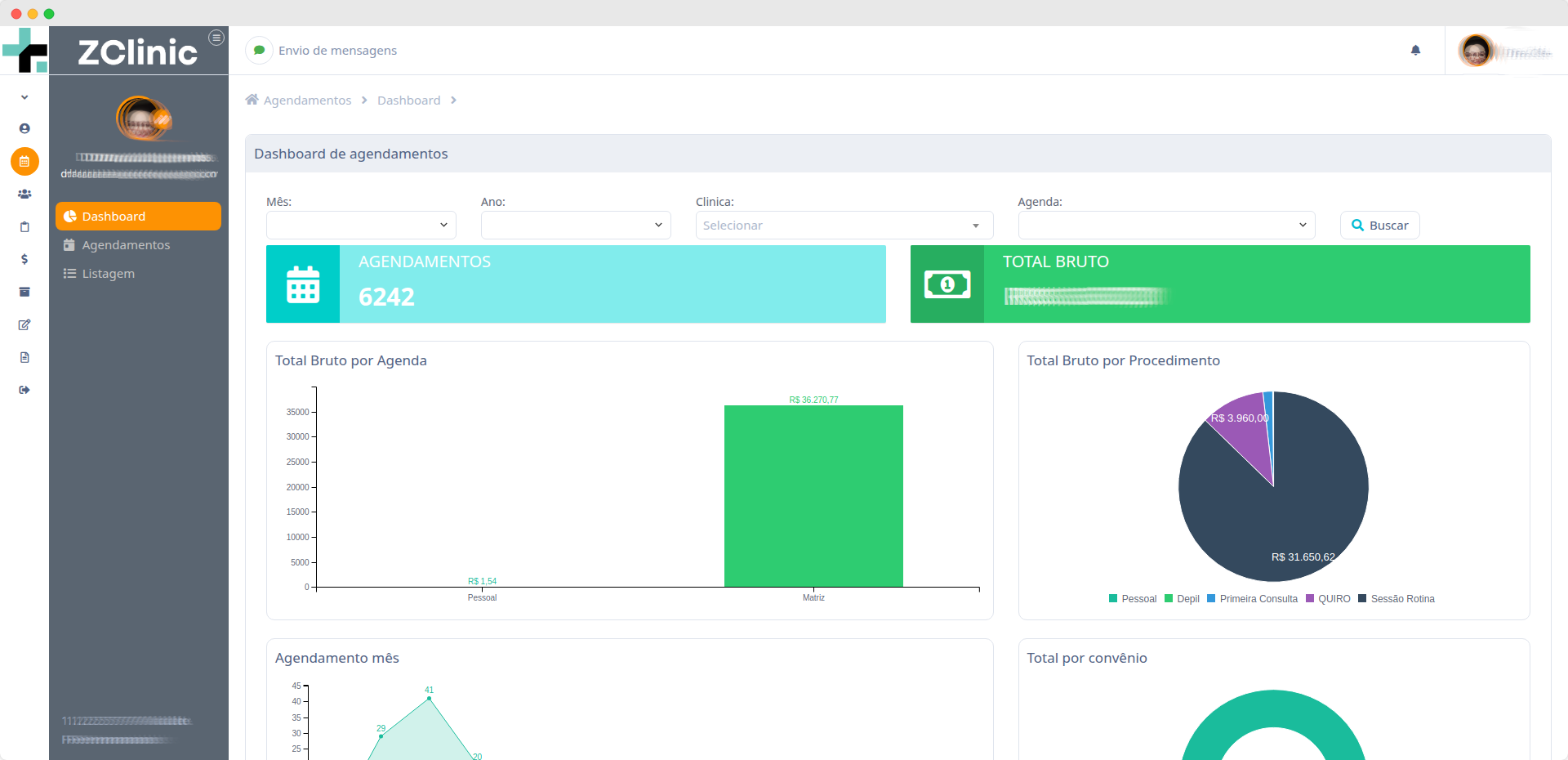The height and width of the screenshot is (760, 1568).
Task: Open the Mês dropdown
Action: pyautogui.click(x=361, y=225)
